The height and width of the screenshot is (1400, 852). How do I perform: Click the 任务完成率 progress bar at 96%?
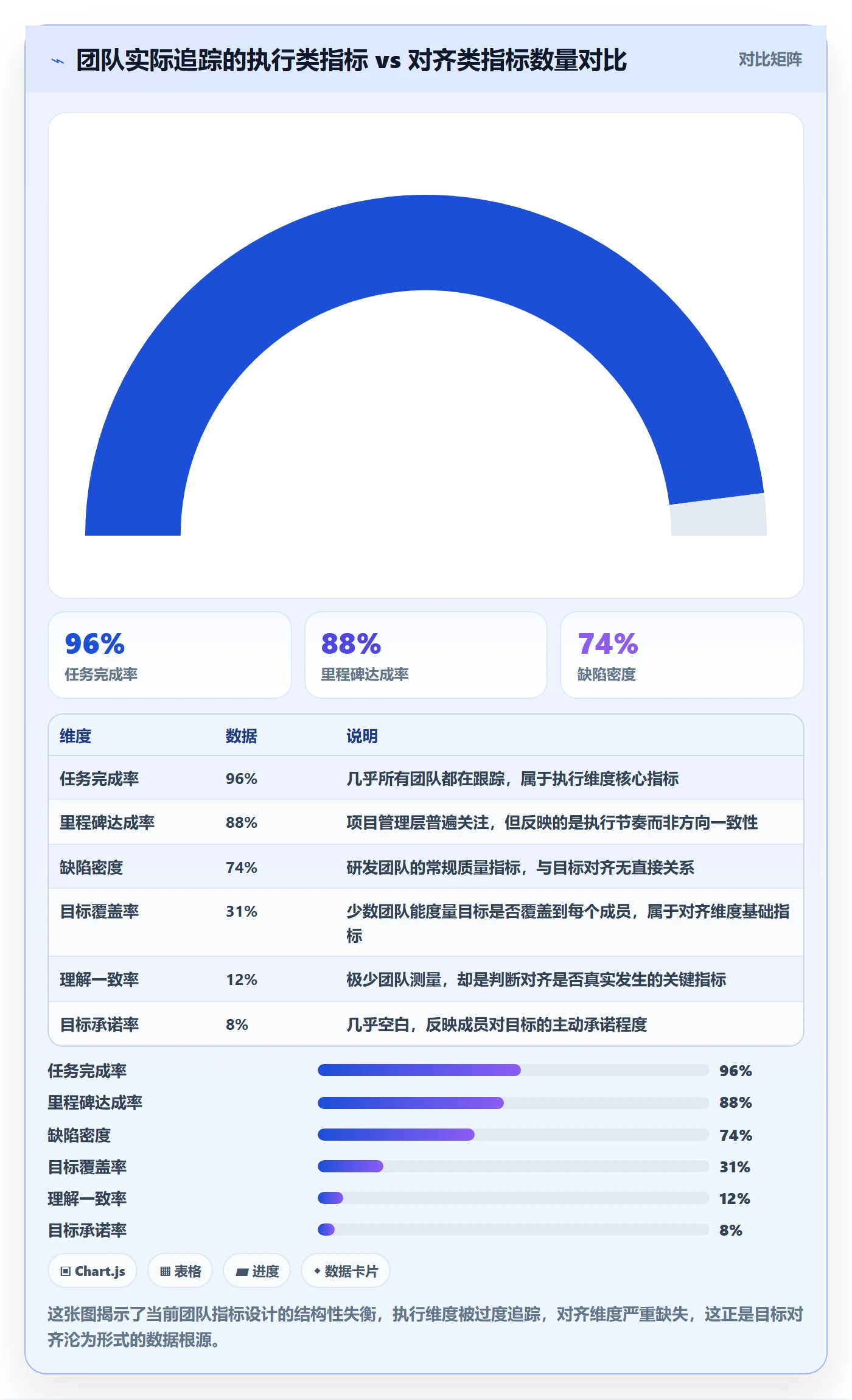(x=513, y=1070)
